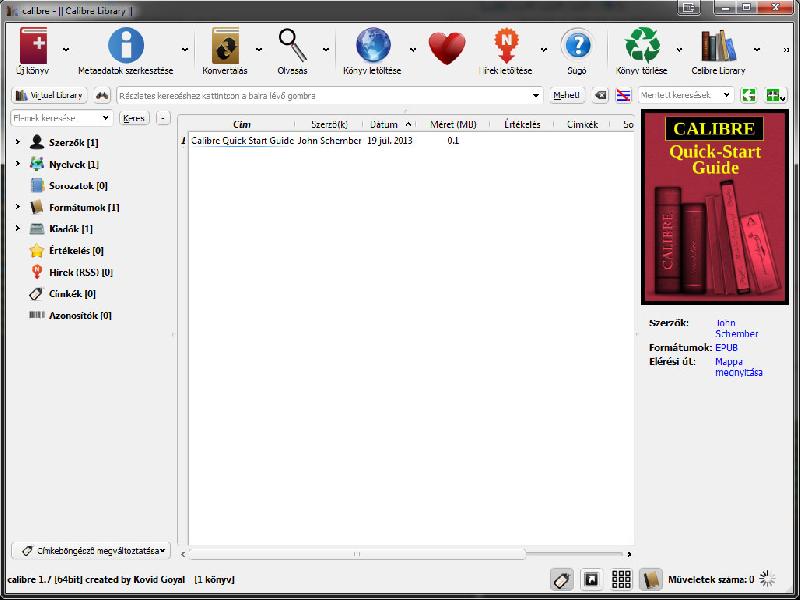Screen dimensions: 800x600
Task: Open the Súgó help icon
Action: 578,46
